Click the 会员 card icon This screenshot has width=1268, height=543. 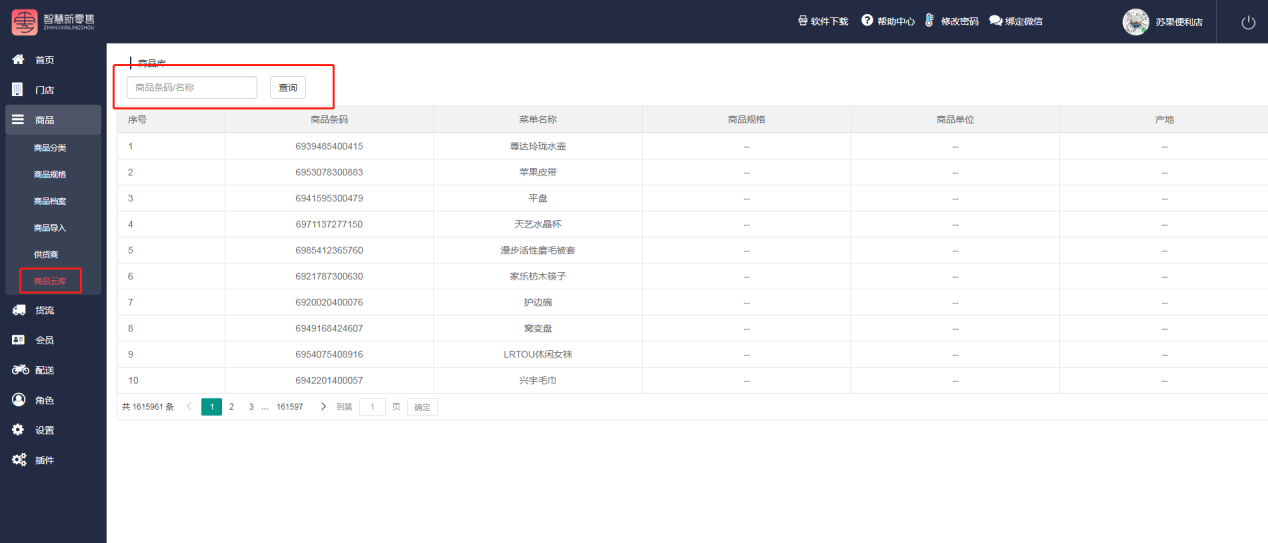[18, 340]
